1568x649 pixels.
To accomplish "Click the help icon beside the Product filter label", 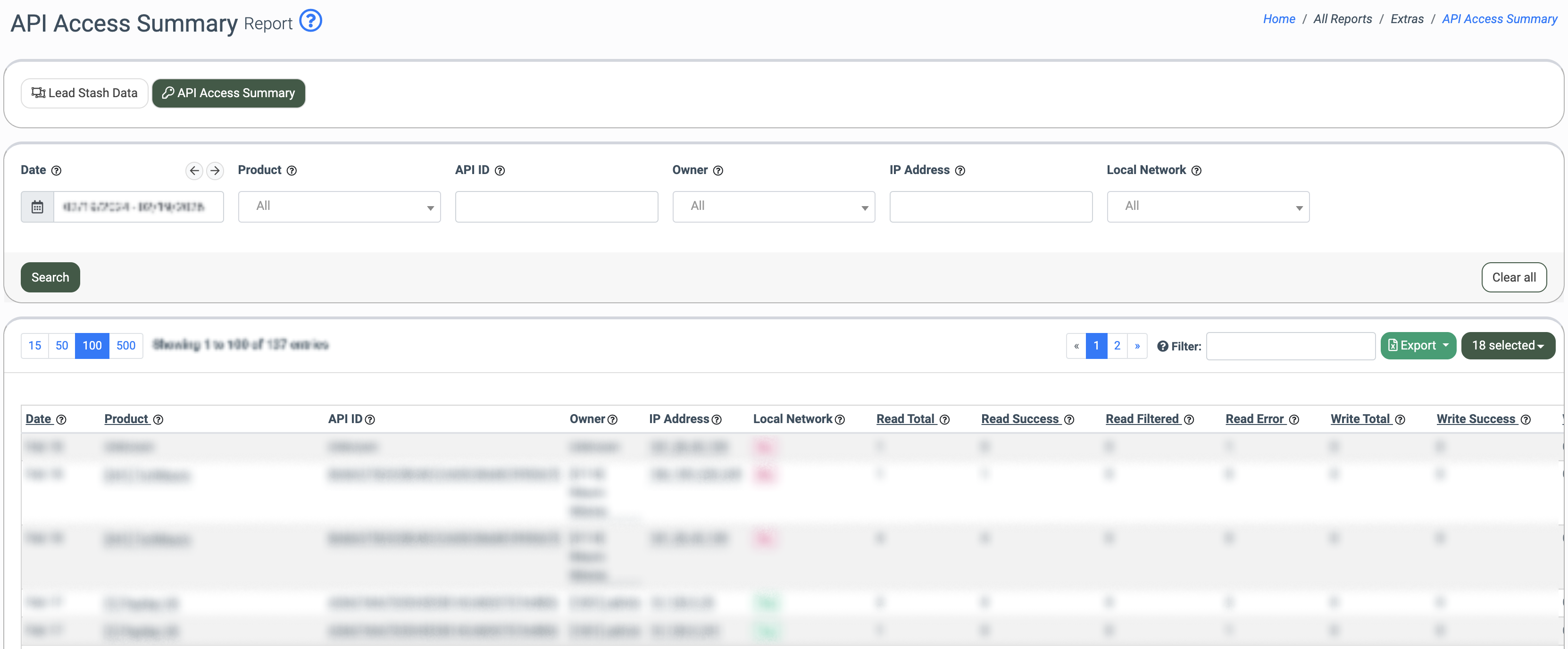I will 292,171.
